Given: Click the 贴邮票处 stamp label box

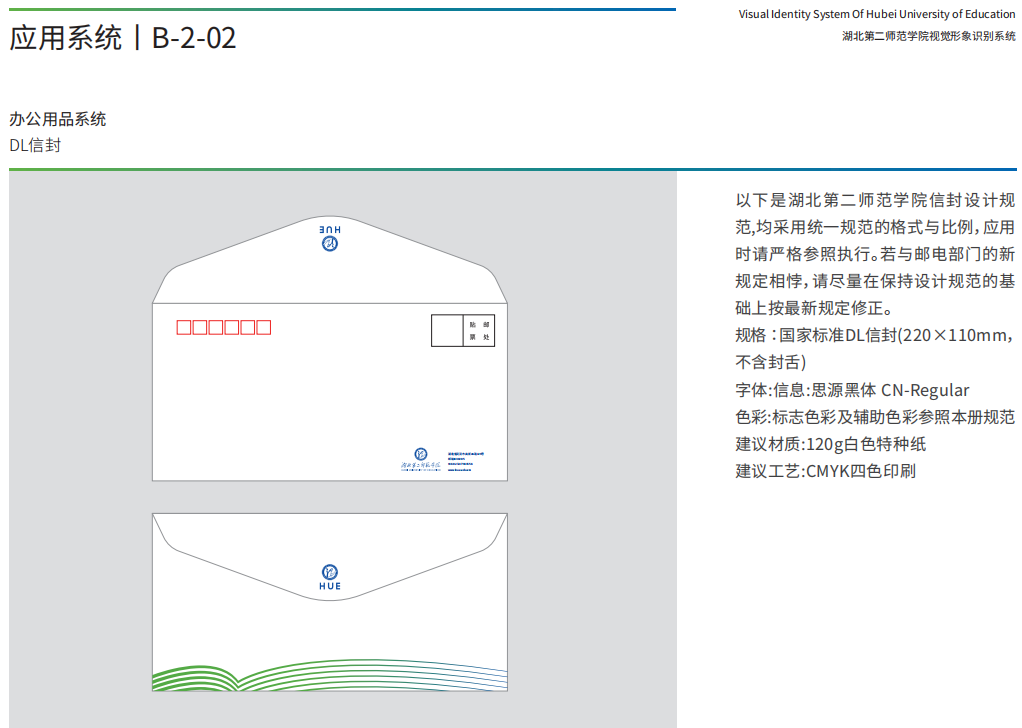Looking at the screenshot, I should [x=480, y=331].
